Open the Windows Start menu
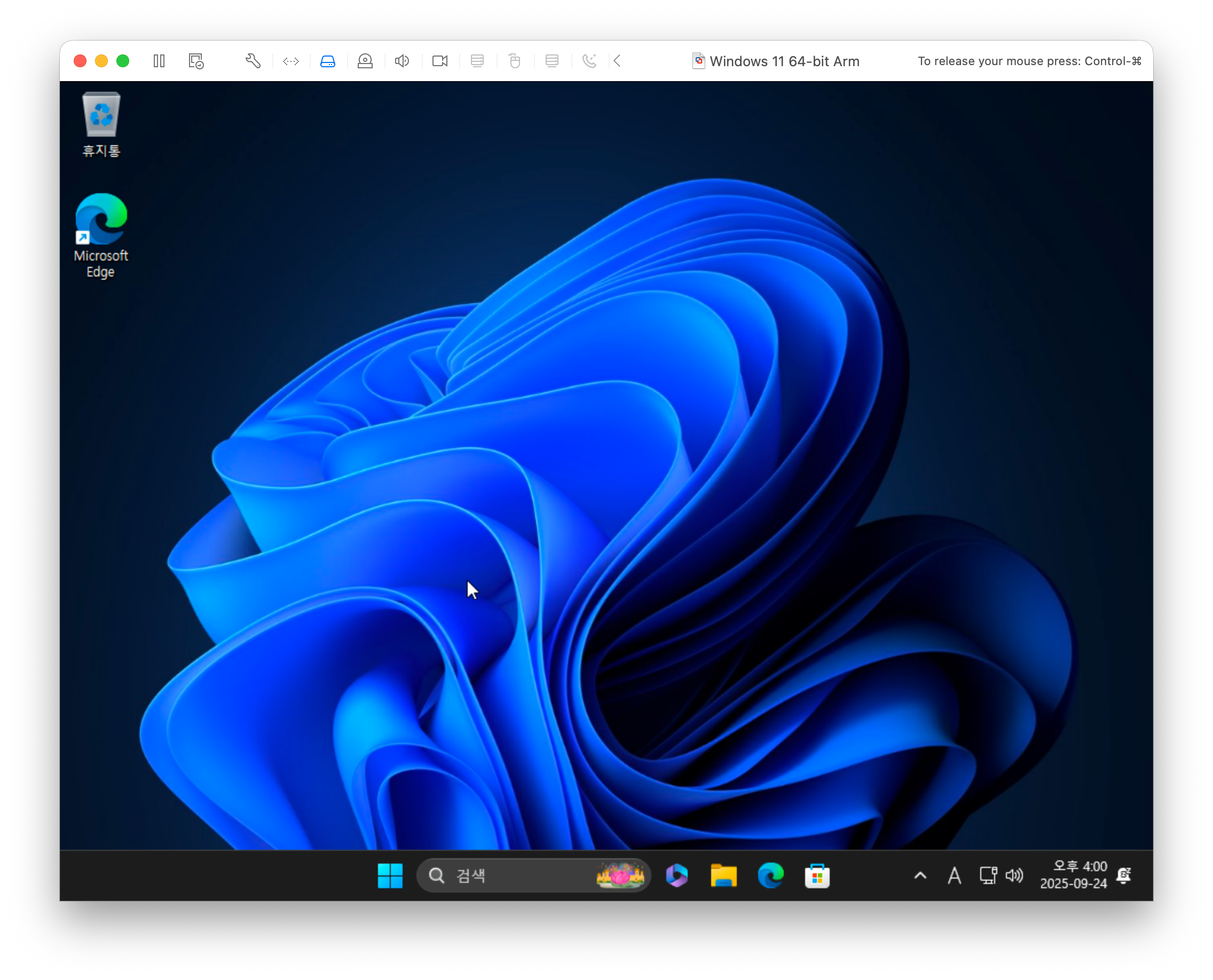Image resolution: width=1213 pixels, height=980 pixels. [x=390, y=875]
